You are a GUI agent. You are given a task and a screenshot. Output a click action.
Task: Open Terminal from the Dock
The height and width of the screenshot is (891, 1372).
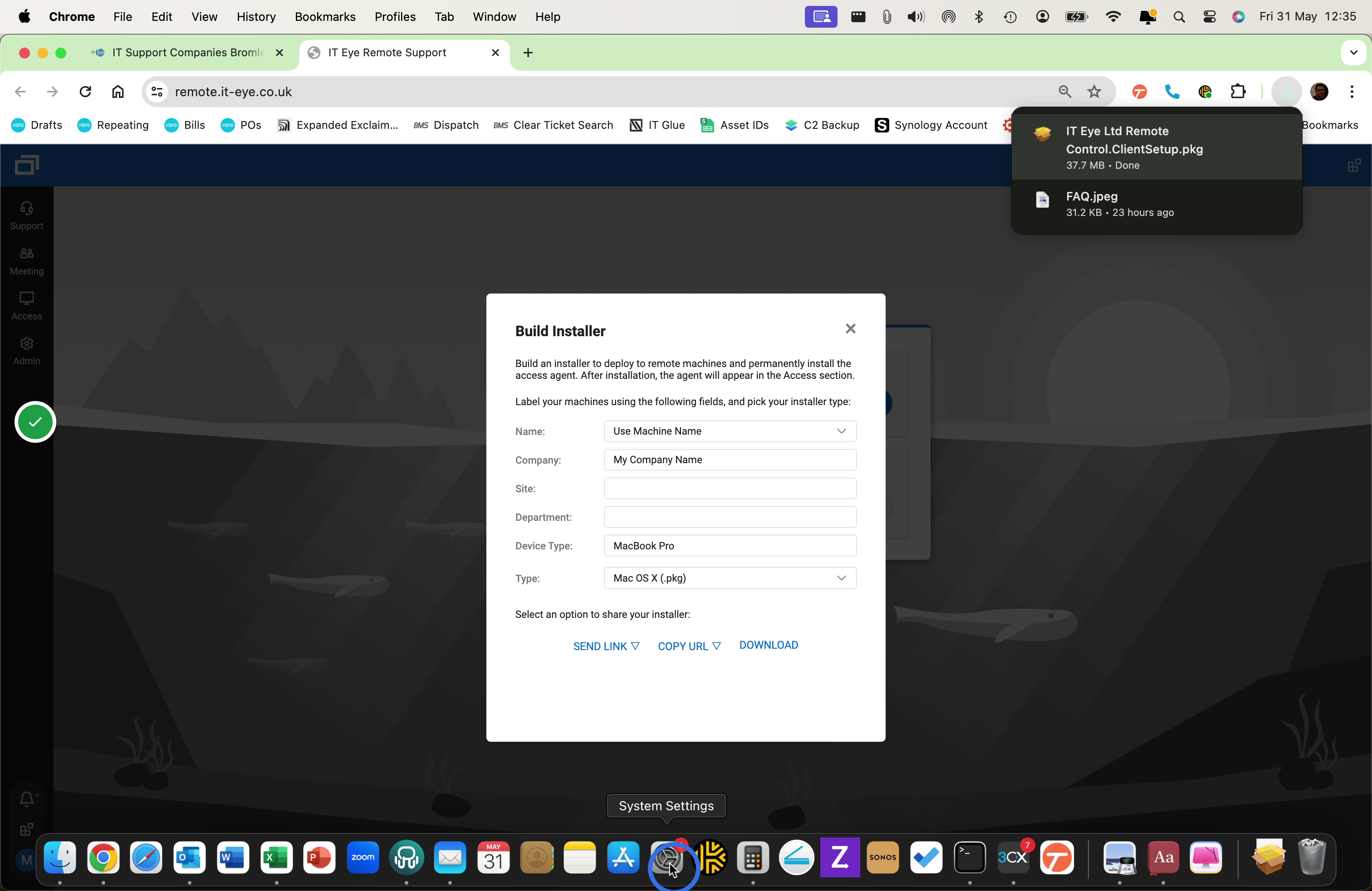point(970,858)
